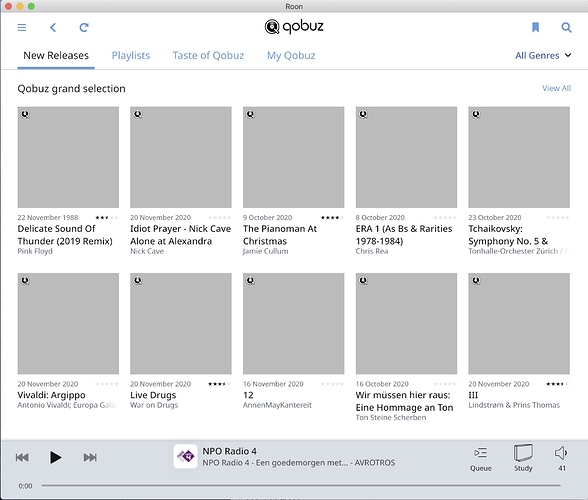Click Qobuz badge on Delicate Sound Of Thunder cover
This screenshot has width=588, height=500.
coord(25,114)
